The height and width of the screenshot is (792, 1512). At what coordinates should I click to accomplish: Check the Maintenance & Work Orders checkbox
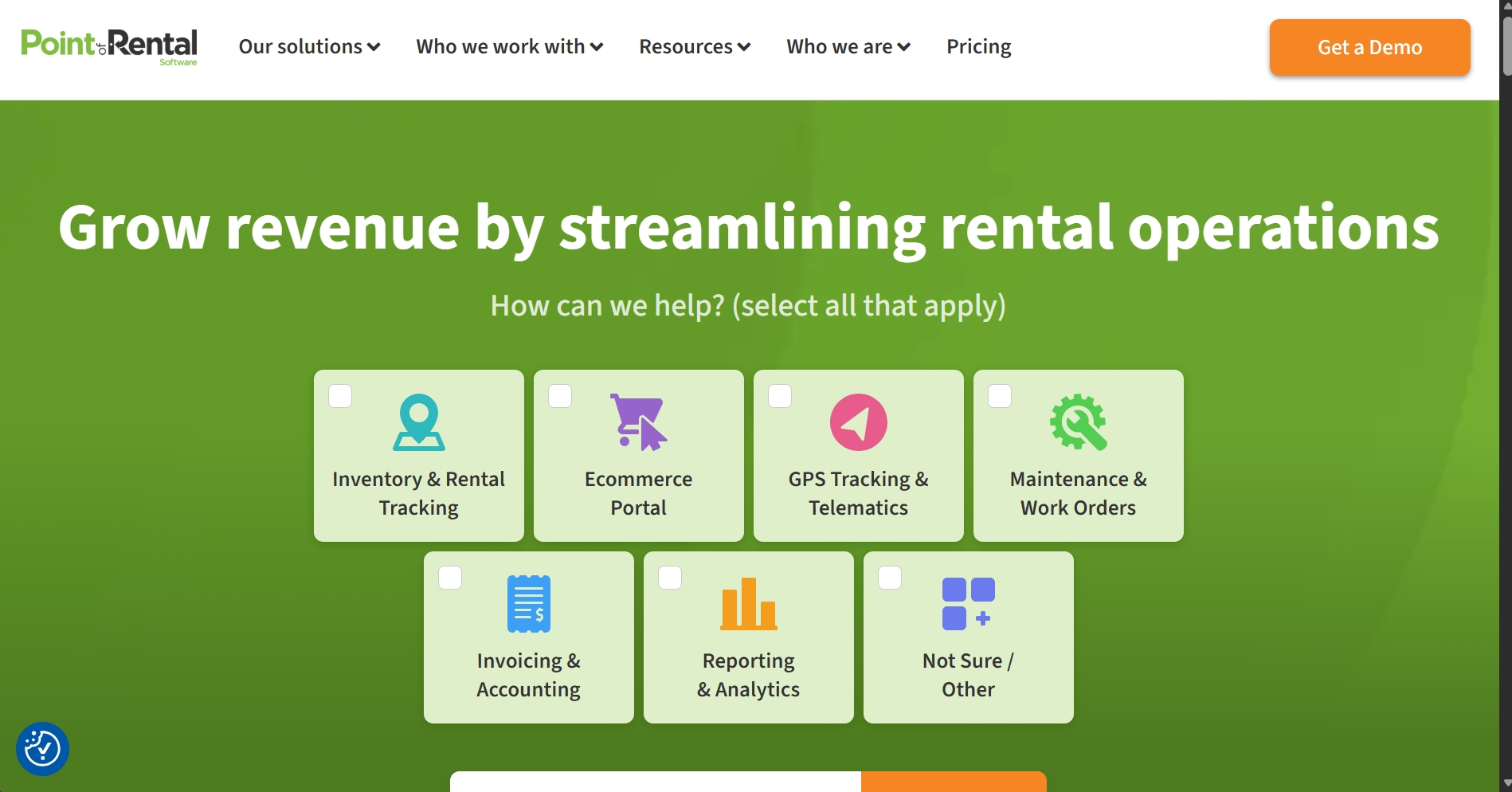point(1000,396)
